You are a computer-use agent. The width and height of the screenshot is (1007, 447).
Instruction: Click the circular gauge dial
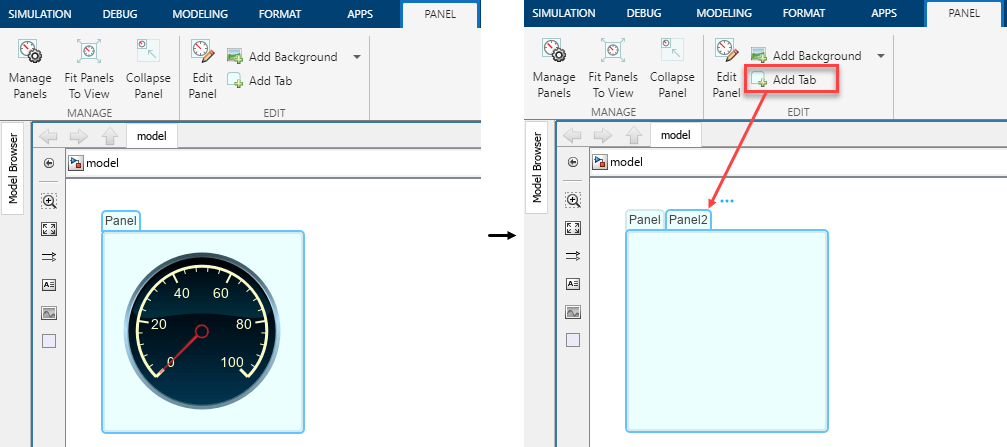click(x=202, y=331)
